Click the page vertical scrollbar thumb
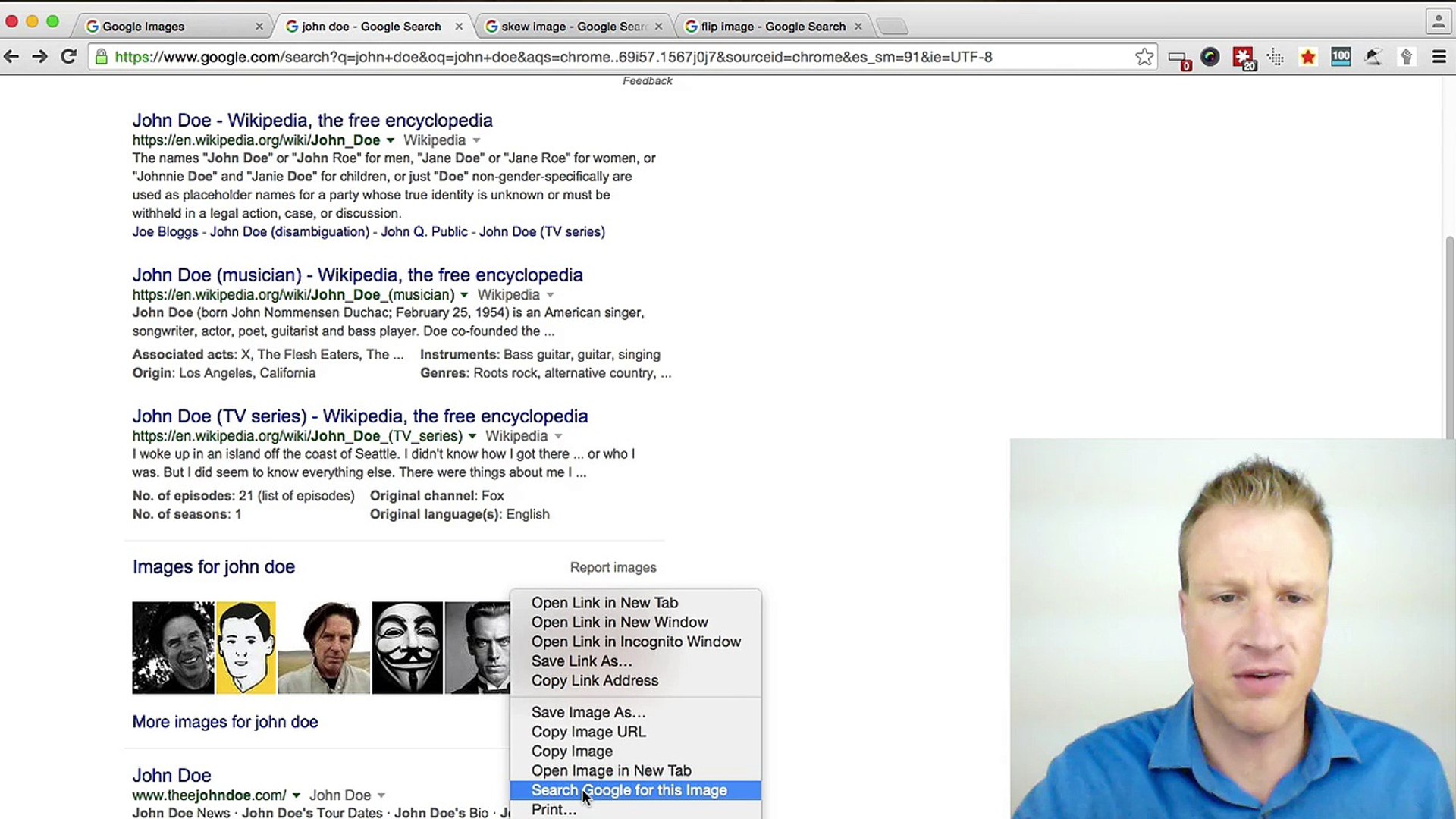Viewport: 1456px width, 819px height. (x=1449, y=334)
